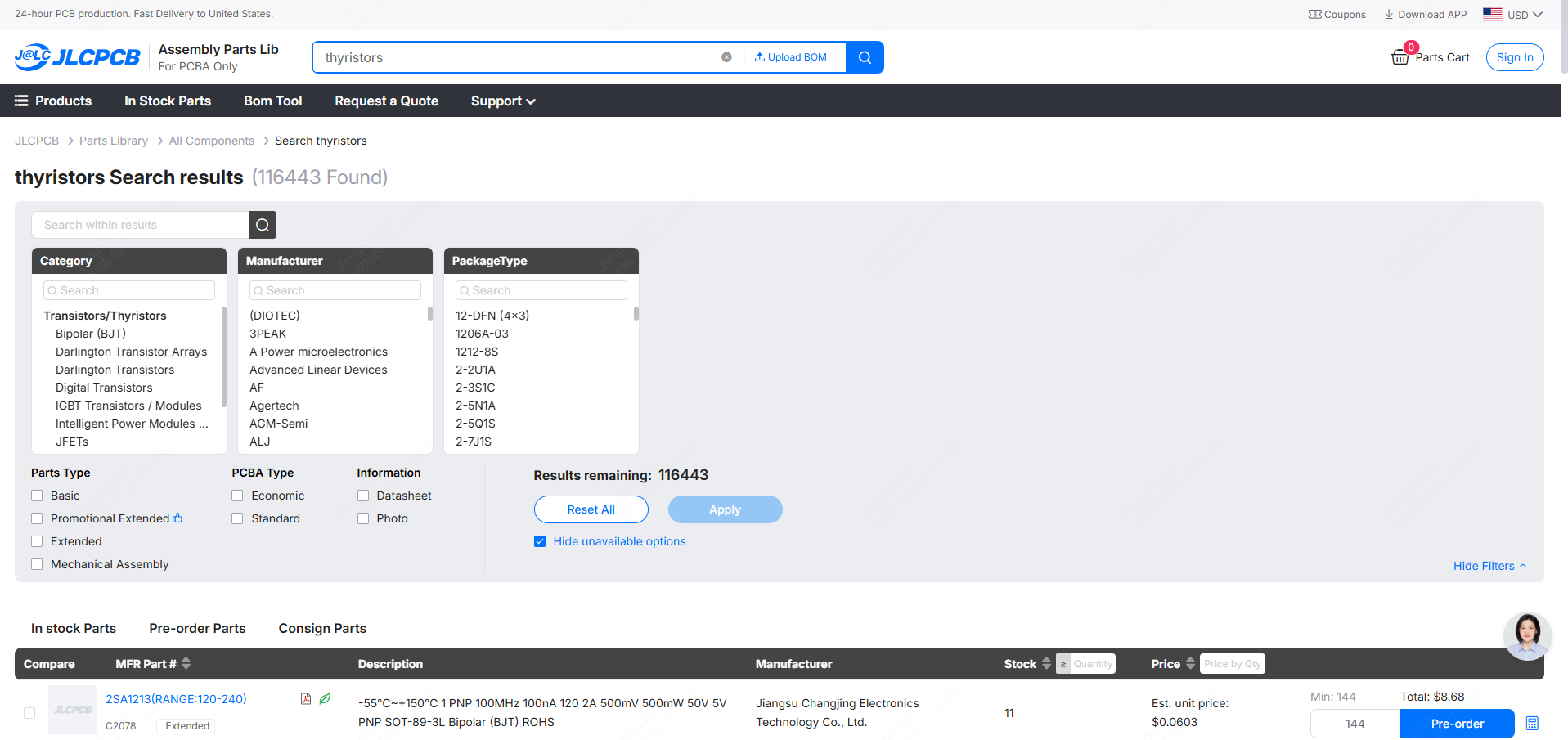Viewport: 1568px width, 740px height.
Task: Submit search with the blue magnifier button
Action: tap(865, 57)
